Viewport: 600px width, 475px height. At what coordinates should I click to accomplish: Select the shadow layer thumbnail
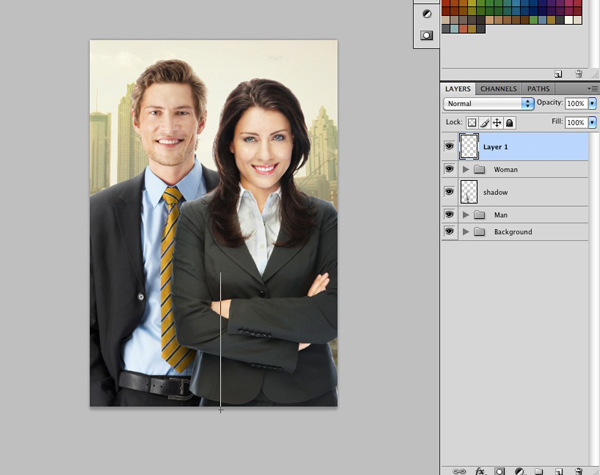tap(469, 192)
